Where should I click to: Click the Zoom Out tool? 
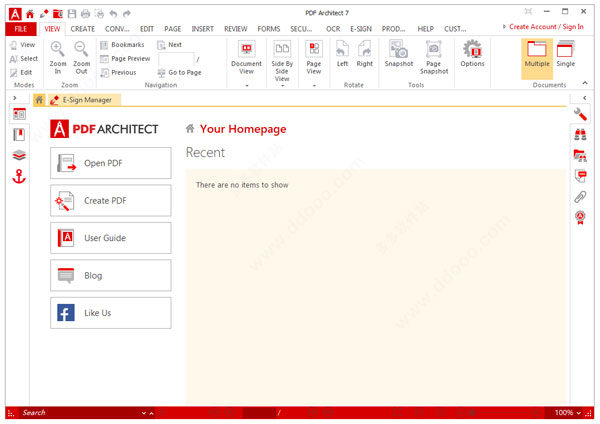82,57
